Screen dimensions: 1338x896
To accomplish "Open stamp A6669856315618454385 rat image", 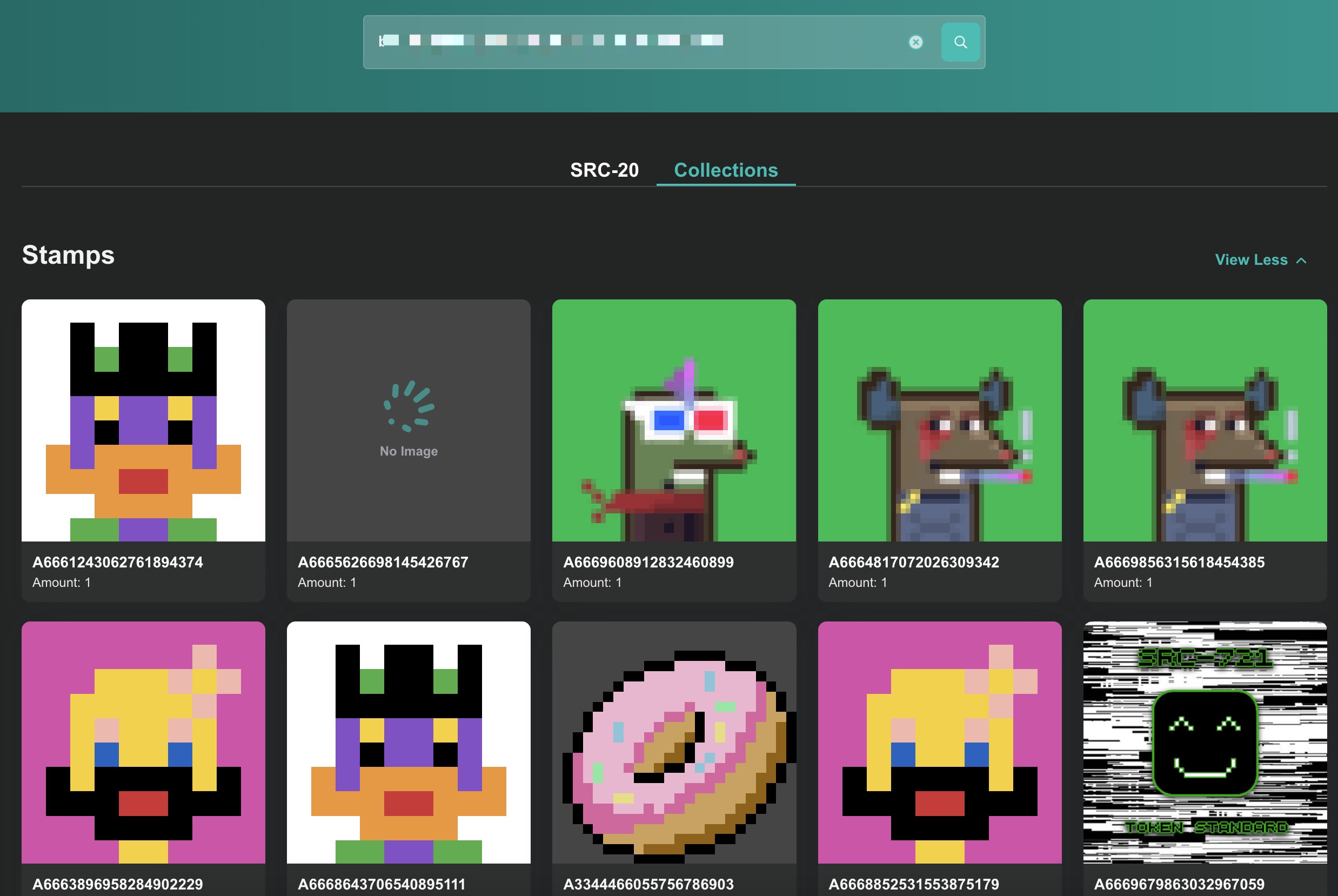I will 1205,420.
